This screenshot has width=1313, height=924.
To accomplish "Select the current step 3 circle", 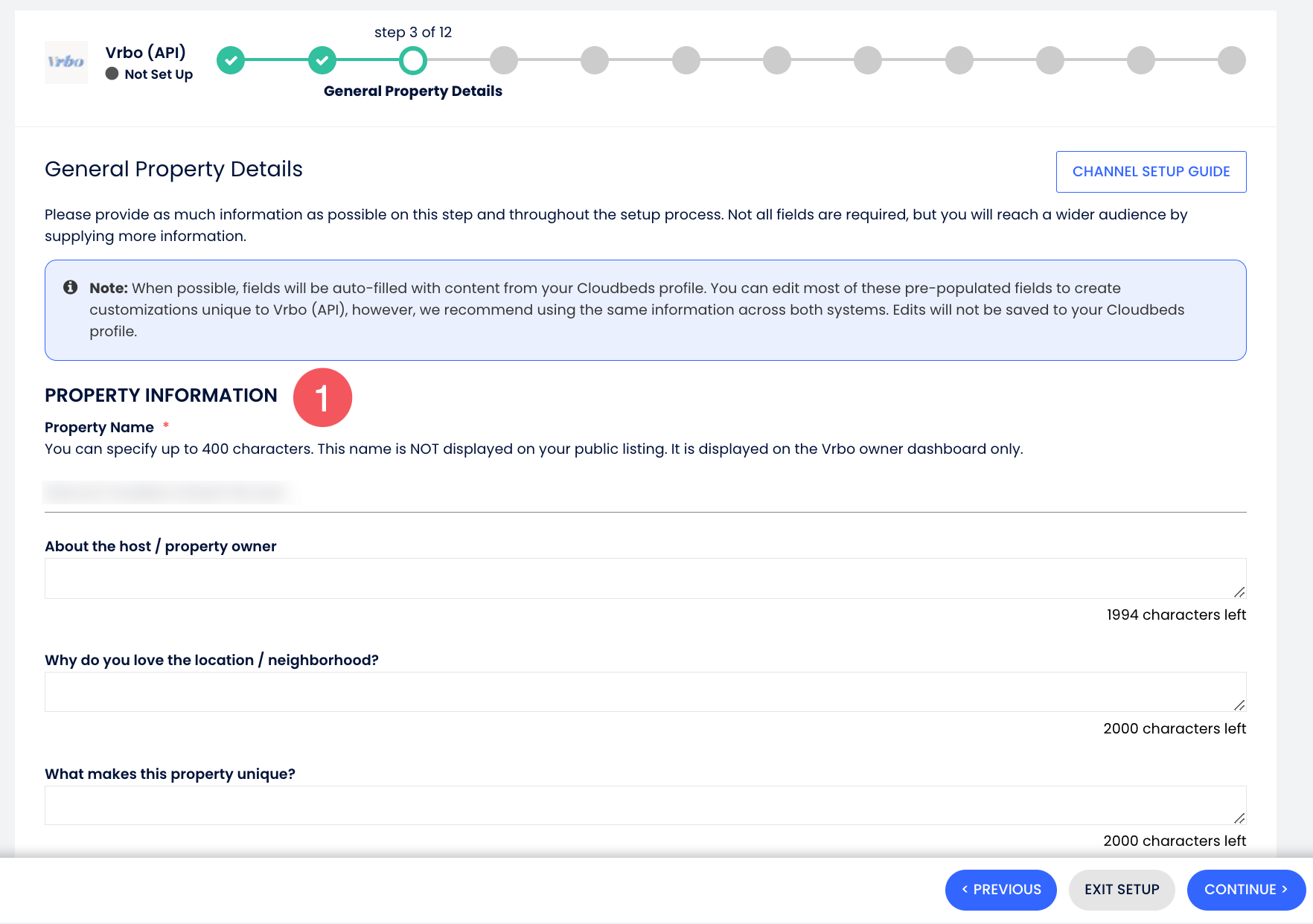I will [x=413, y=60].
